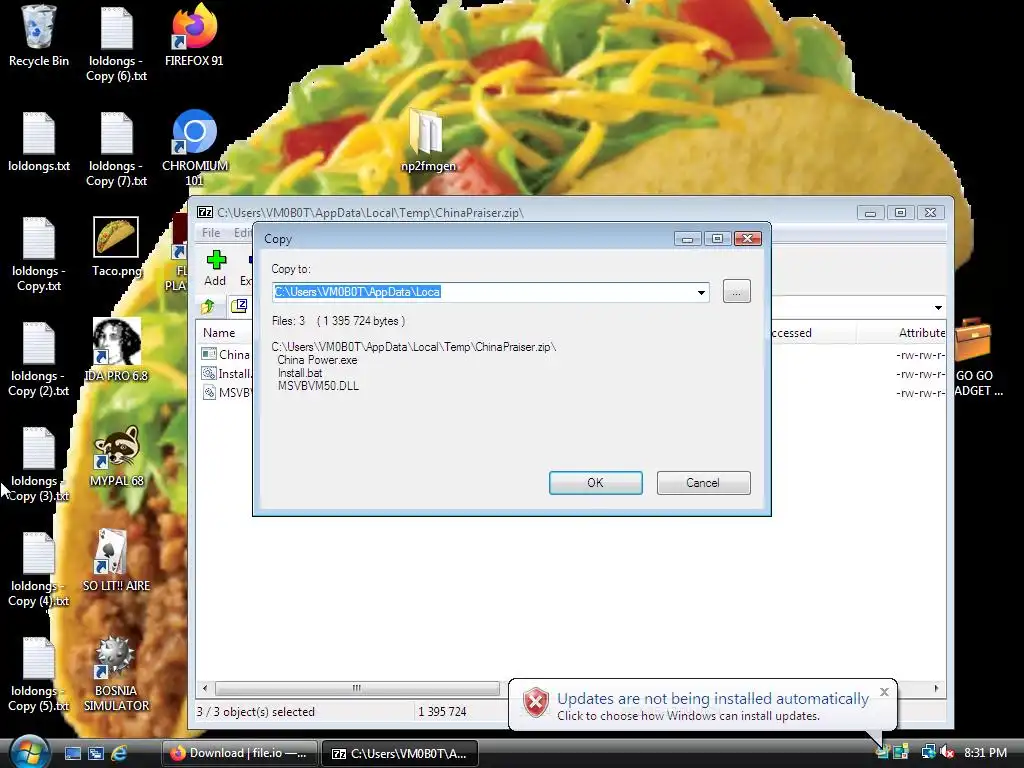Click the scrollbar left arrow in 7-Zip
This screenshot has height=768, width=1024.
tap(205, 688)
